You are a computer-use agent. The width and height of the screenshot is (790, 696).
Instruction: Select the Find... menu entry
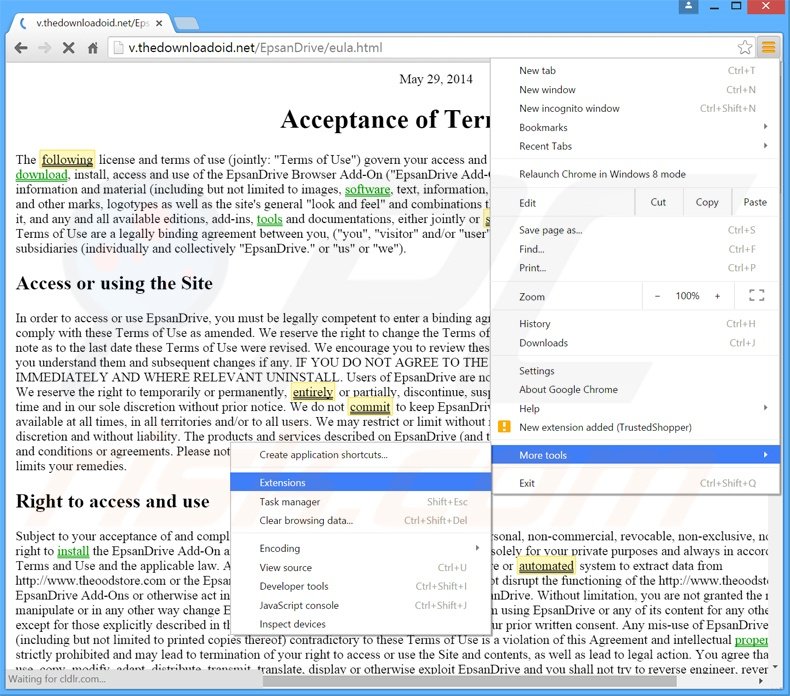tap(635, 249)
